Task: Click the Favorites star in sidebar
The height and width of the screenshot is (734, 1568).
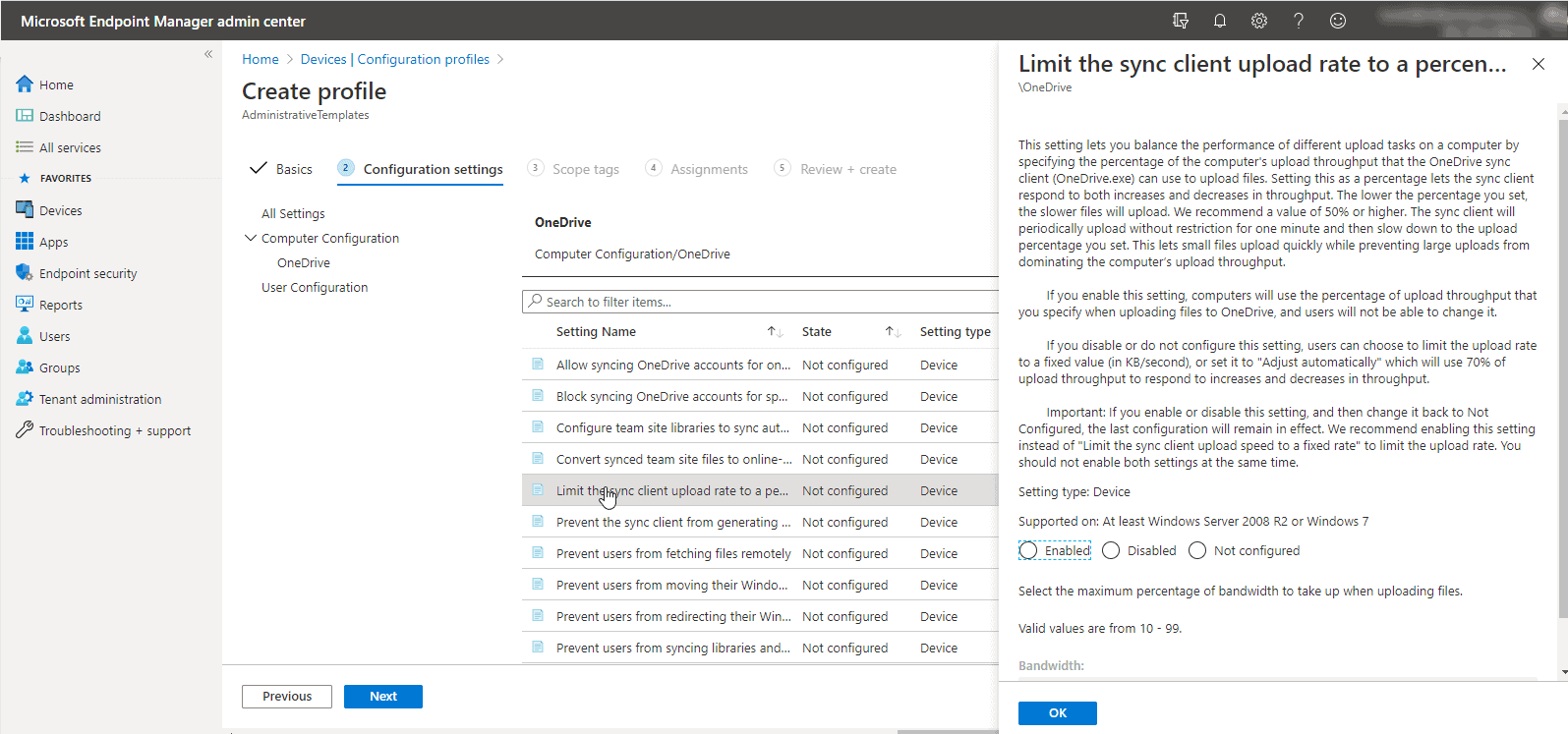Action: (25, 179)
